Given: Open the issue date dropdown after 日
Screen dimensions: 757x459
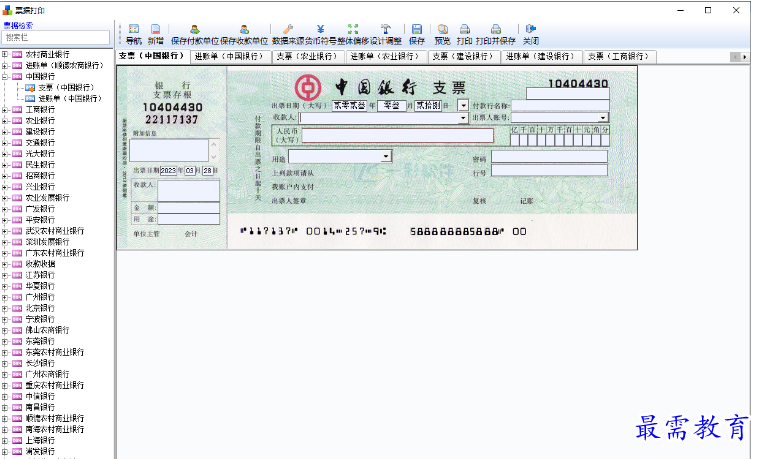Looking at the screenshot, I should (x=463, y=105).
